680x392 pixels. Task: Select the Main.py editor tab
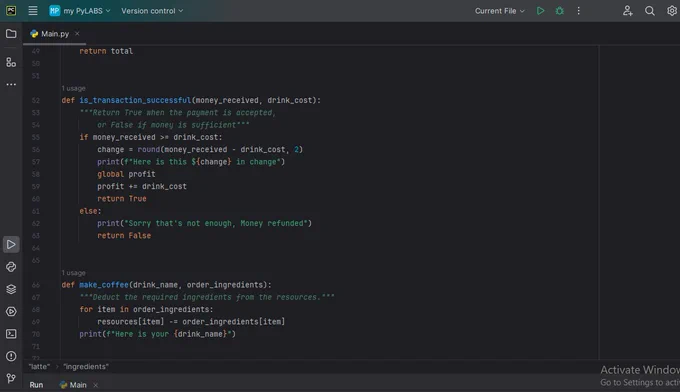tap(50, 34)
